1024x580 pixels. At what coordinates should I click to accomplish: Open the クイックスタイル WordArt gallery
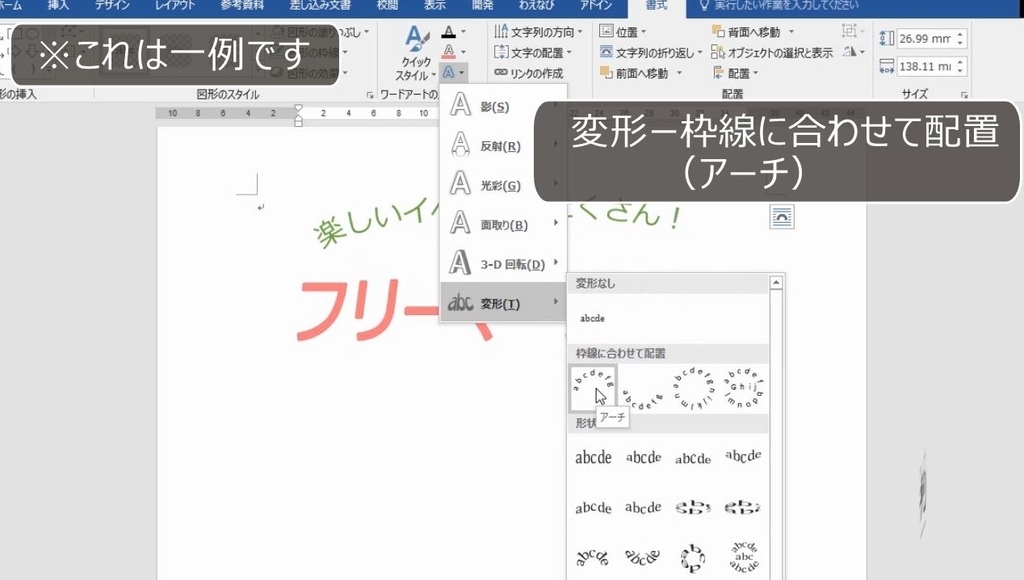coord(416,52)
